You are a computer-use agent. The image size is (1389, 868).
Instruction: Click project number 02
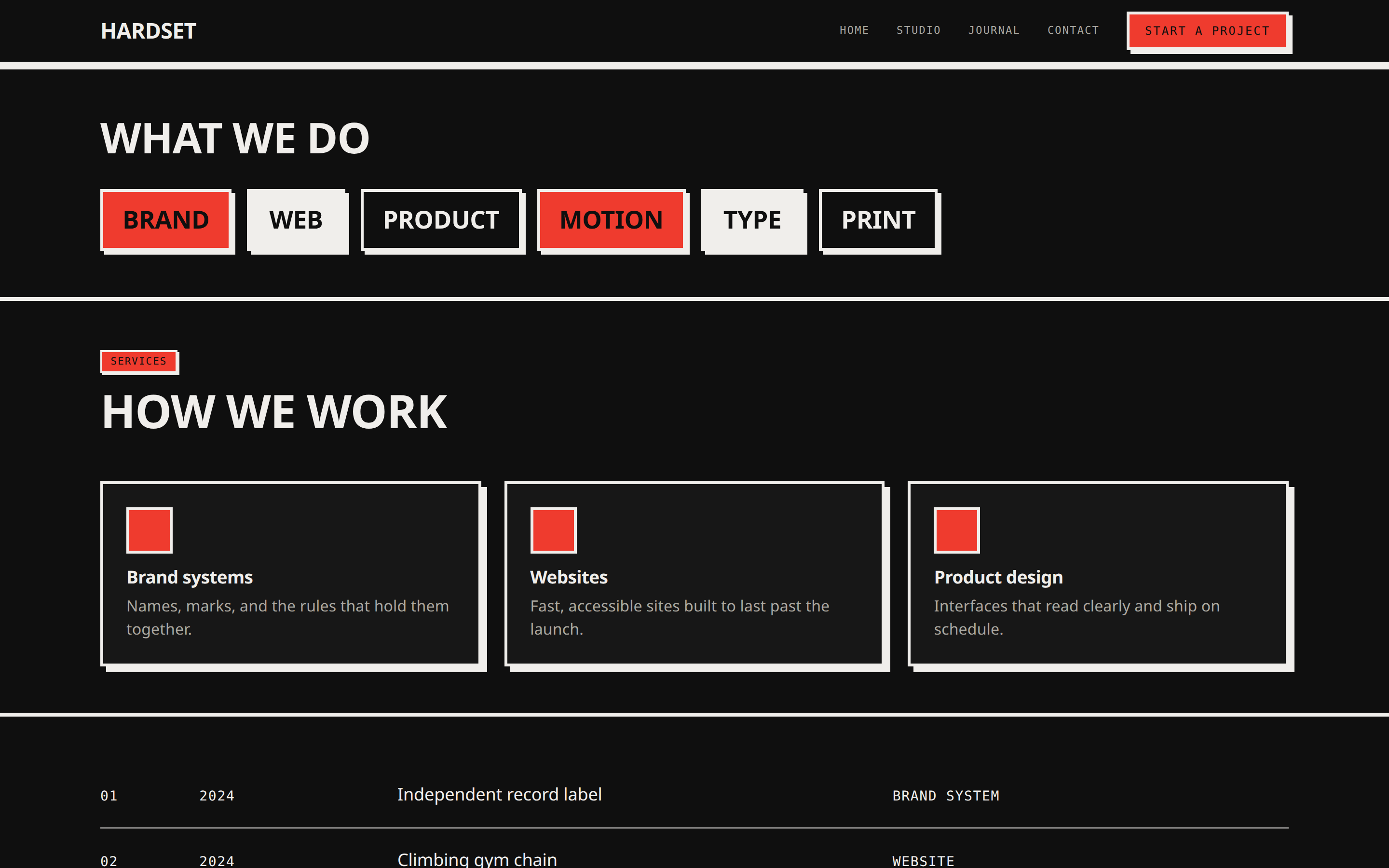(x=109, y=861)
